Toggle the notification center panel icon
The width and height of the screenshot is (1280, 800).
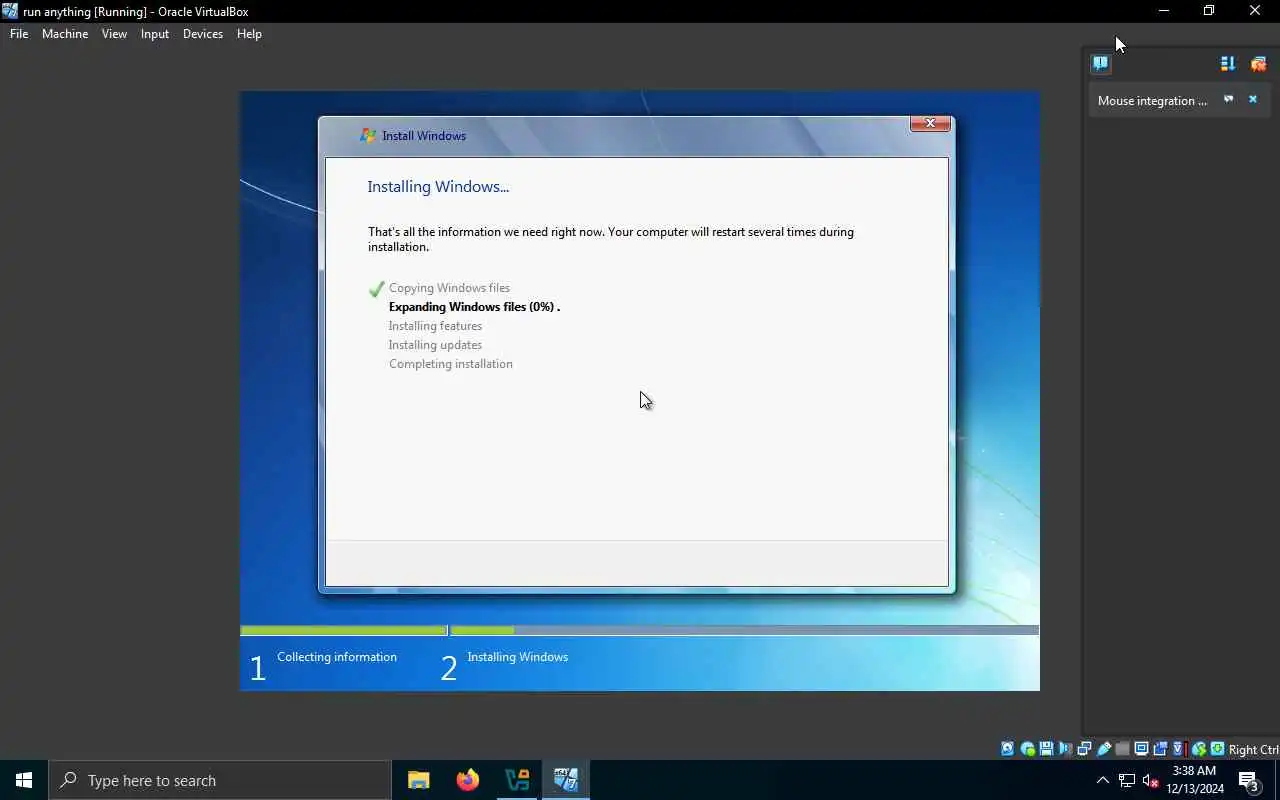1100,63
